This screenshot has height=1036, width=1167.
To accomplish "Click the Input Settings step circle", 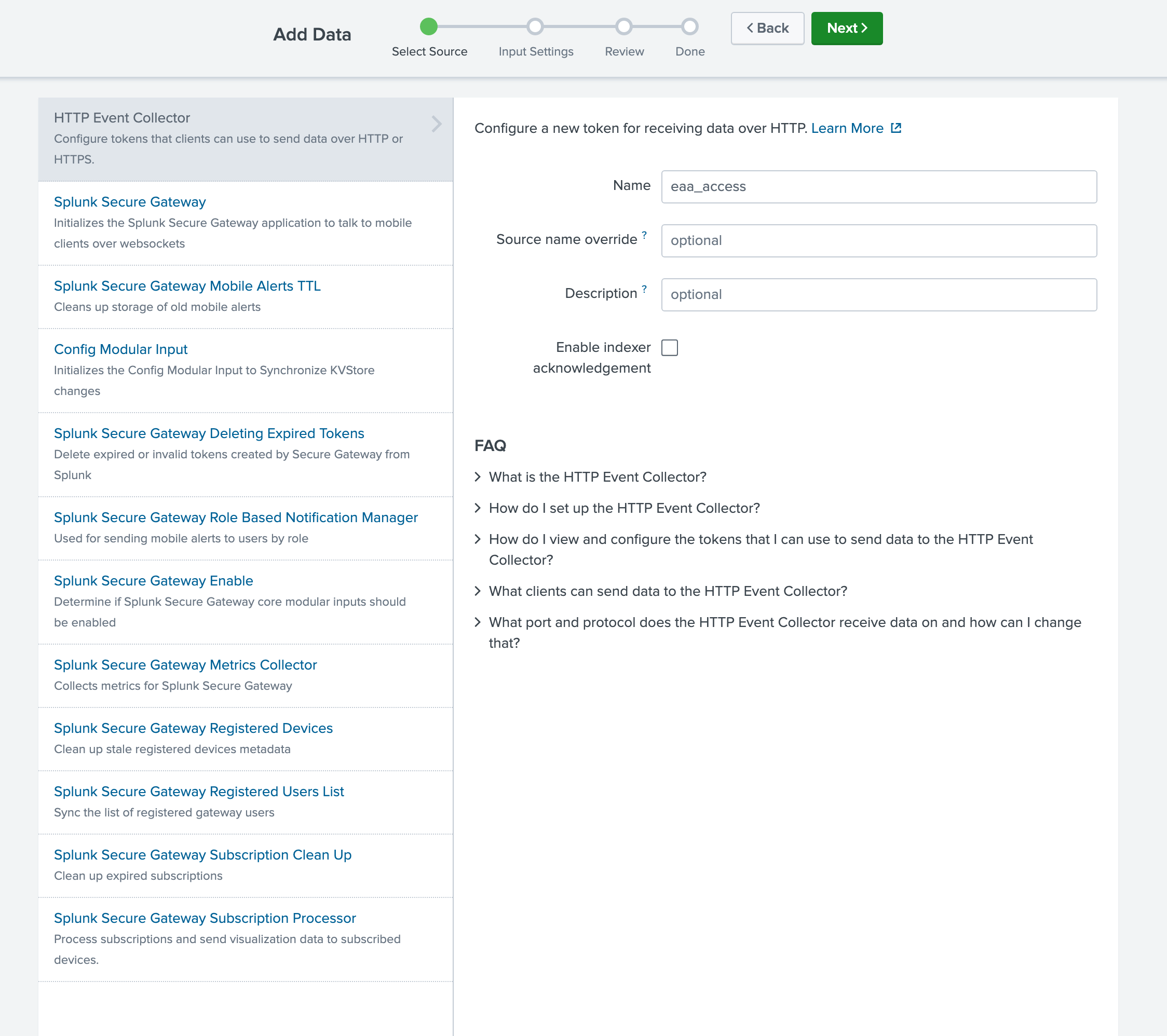I will pyautogui.click(x=535, y=26).
